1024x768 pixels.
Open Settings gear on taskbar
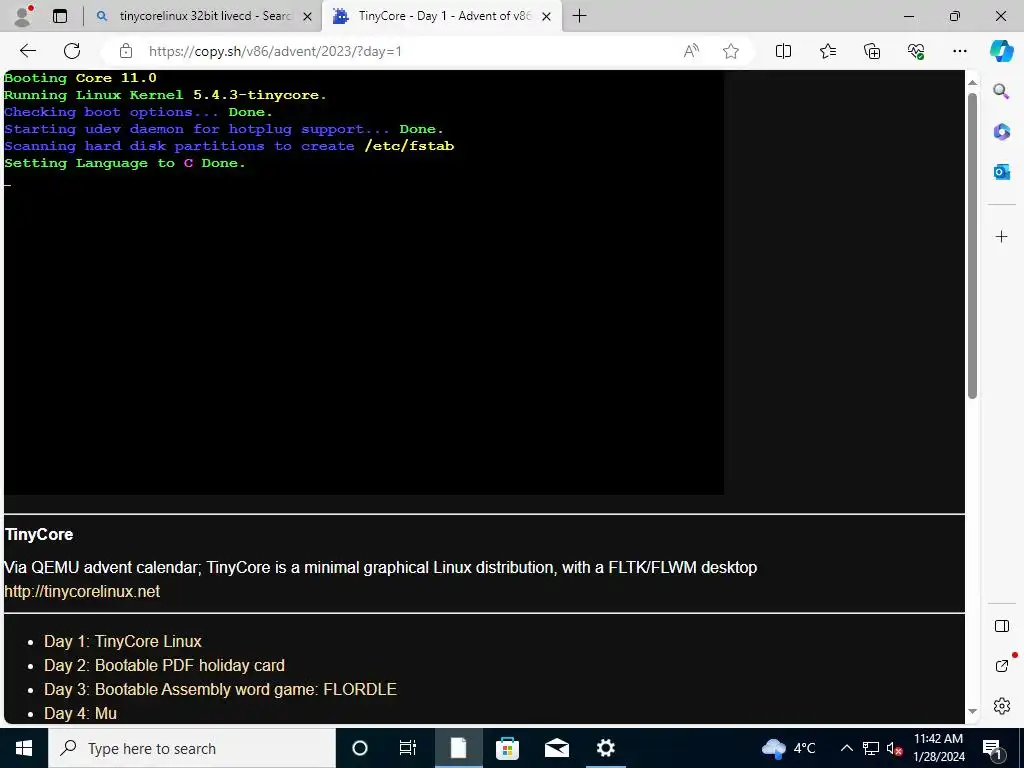pyautogui.click(x=606, y=748)
